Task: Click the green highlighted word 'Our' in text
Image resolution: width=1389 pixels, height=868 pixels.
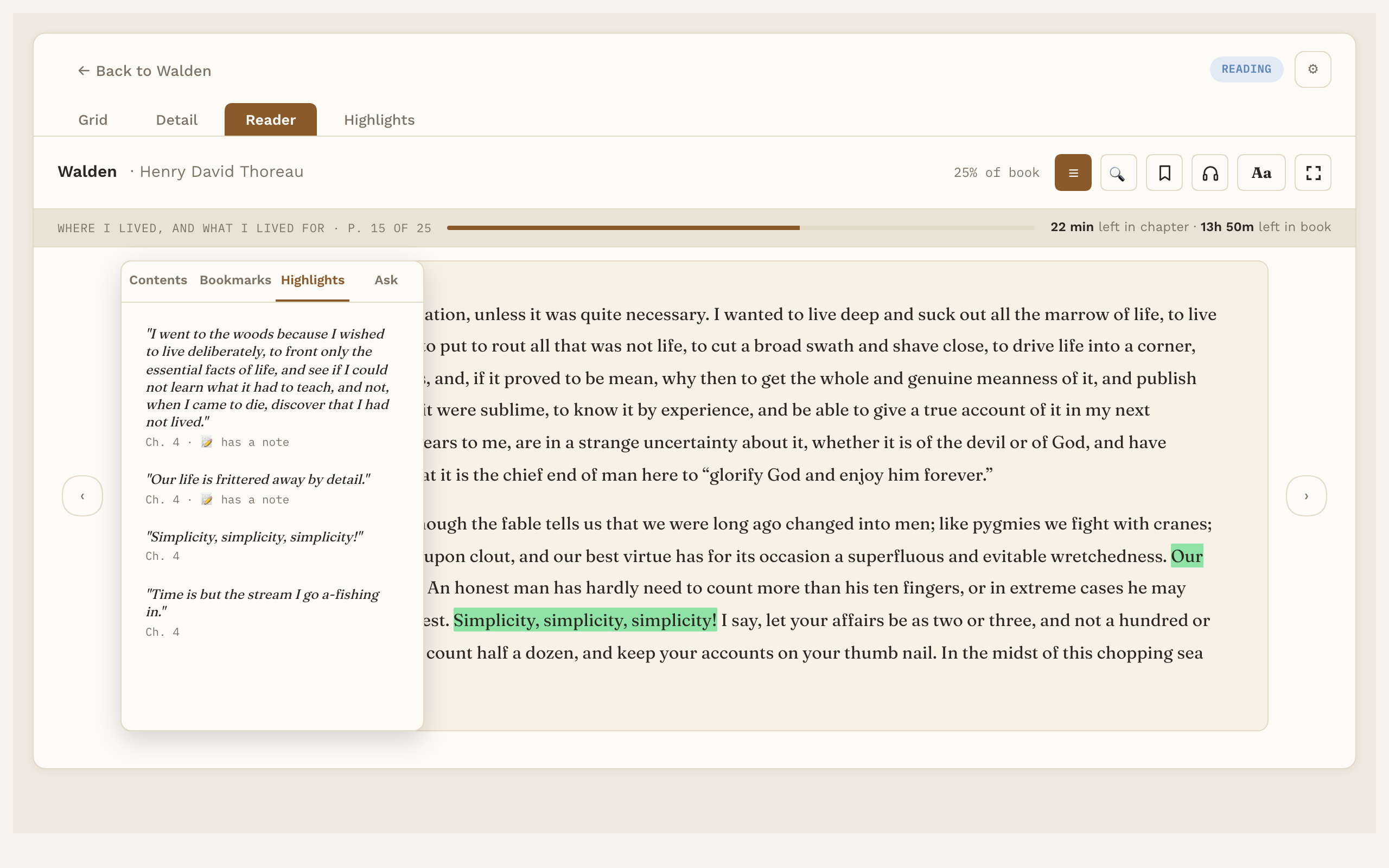Action: point(1187,556)
